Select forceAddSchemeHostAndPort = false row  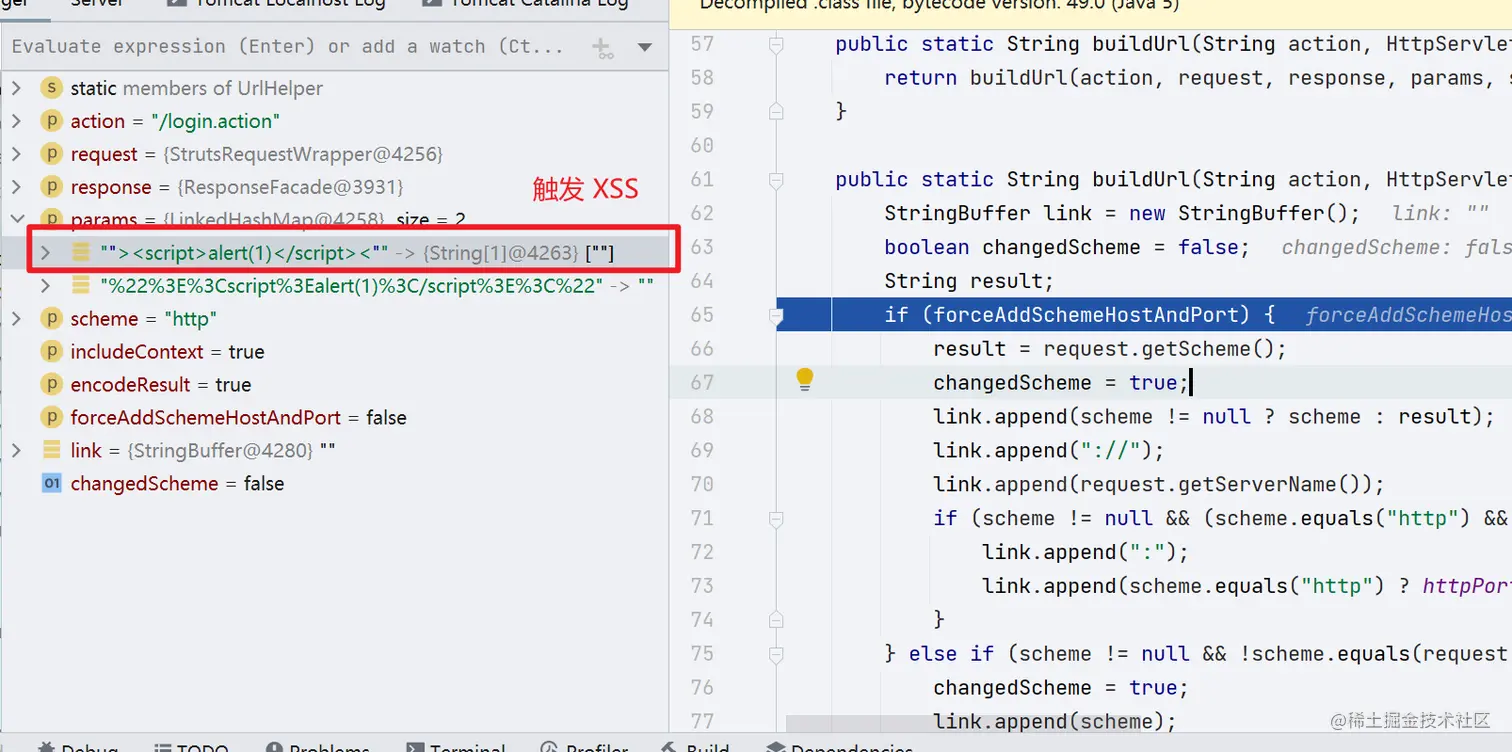pyautogui.click(x=334, y=418)
